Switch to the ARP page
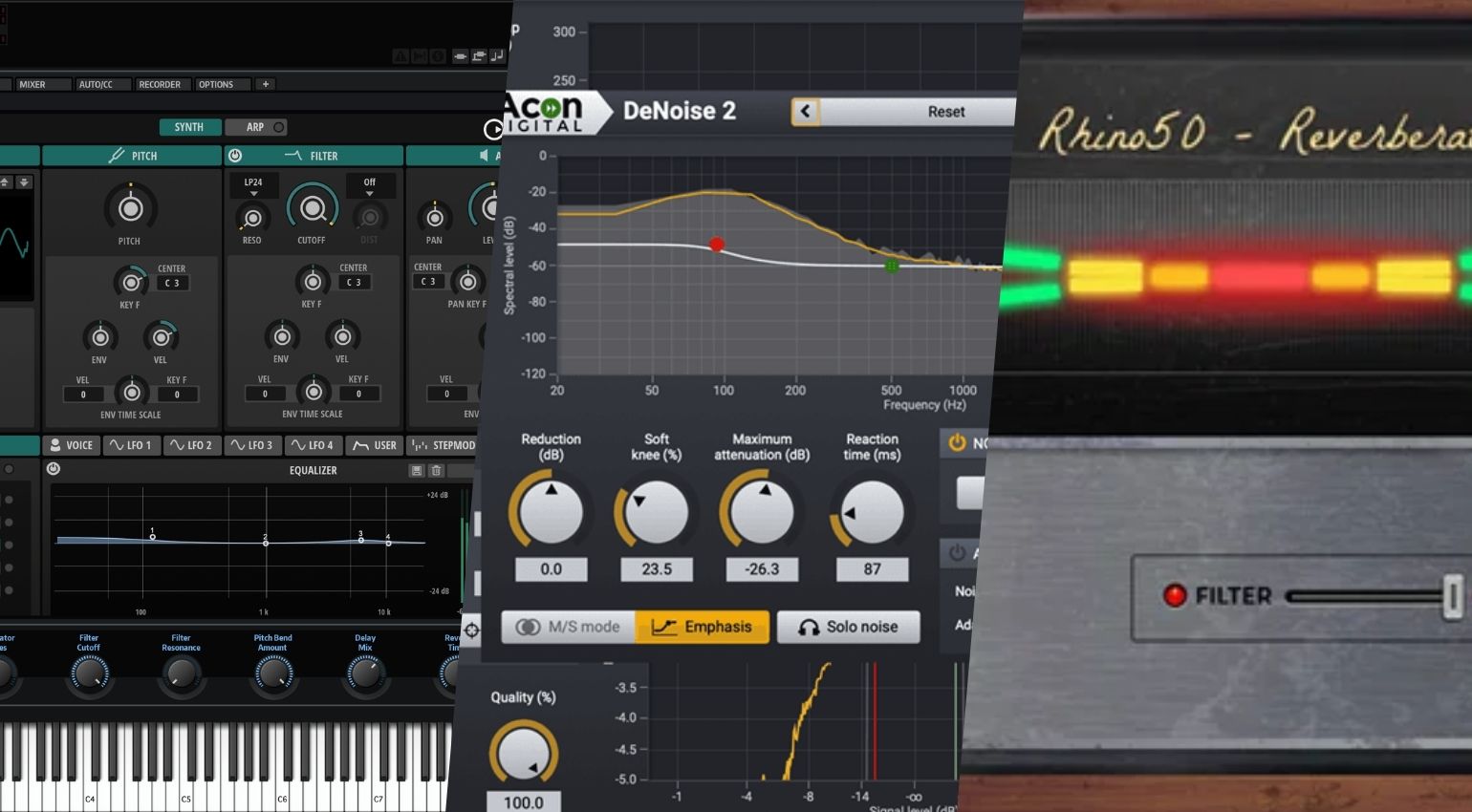The height and width of the screenshot is (812, 1472). pyautogui.click(x=255, y=127)
